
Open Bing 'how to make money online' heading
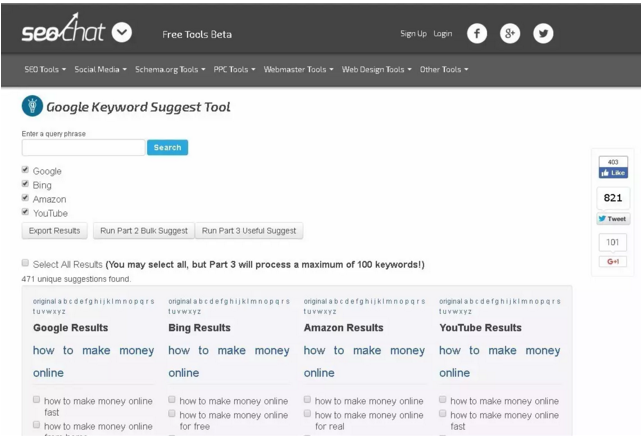click(x=229, y=361)
